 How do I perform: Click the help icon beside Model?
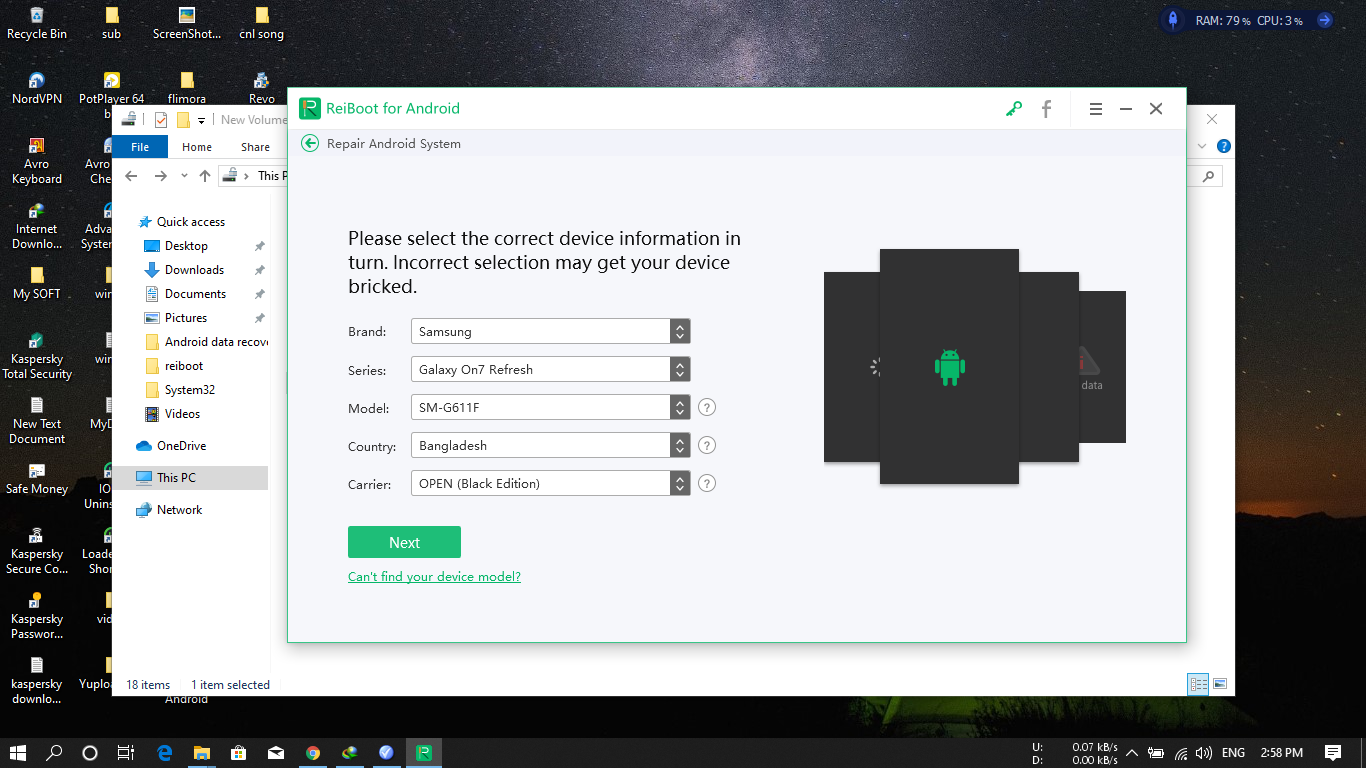(x=707, y=407)
